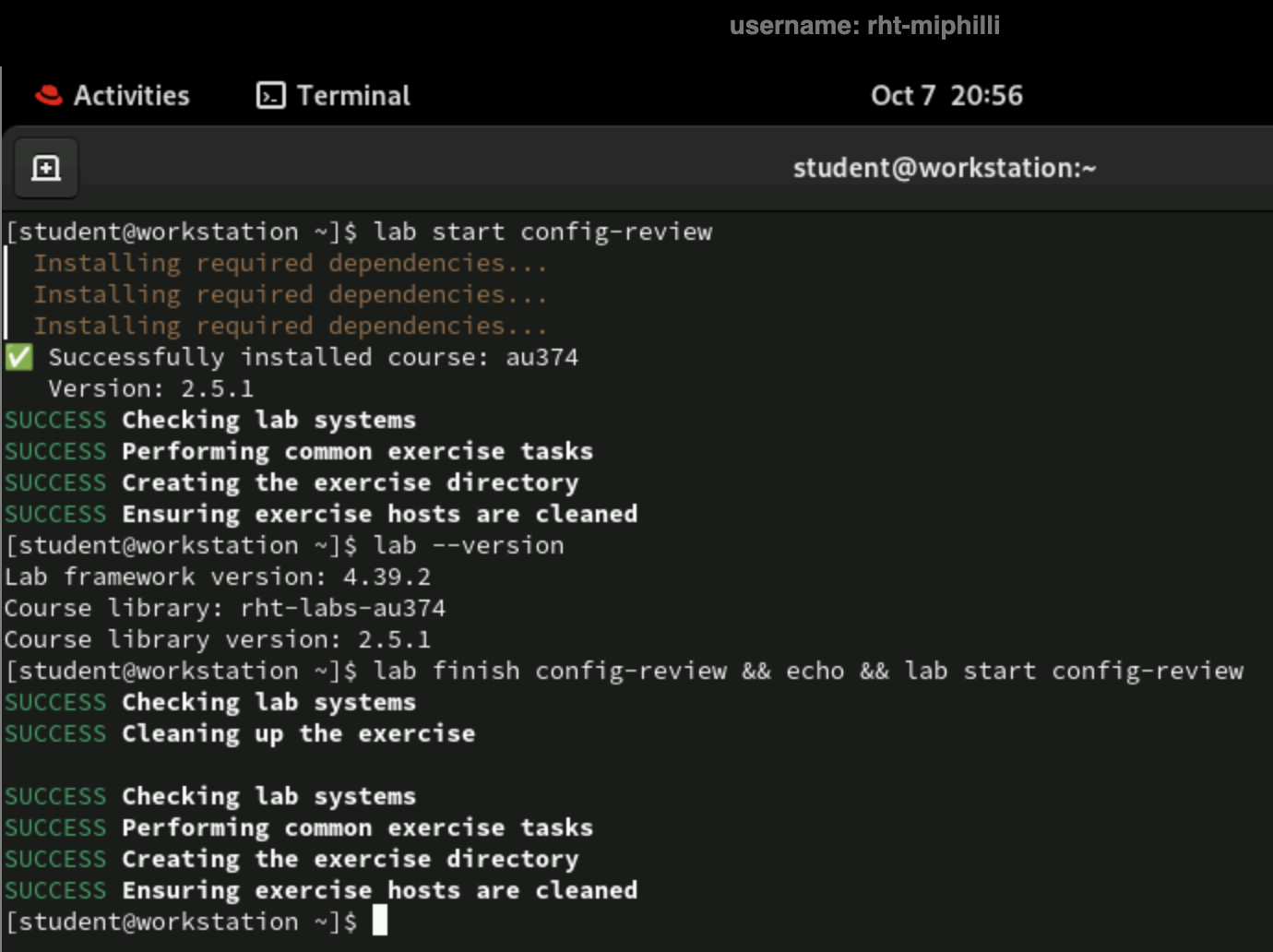Click the 'lab --version' command text

[x=468, y=545]
